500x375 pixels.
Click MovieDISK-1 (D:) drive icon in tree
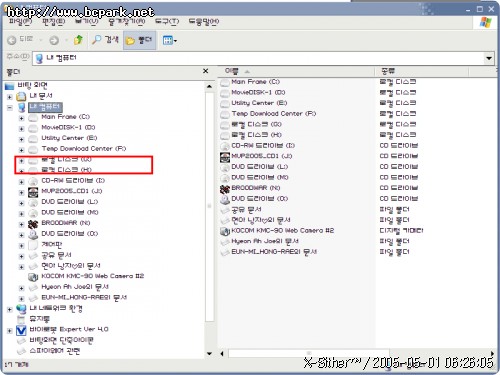(33, 129)
